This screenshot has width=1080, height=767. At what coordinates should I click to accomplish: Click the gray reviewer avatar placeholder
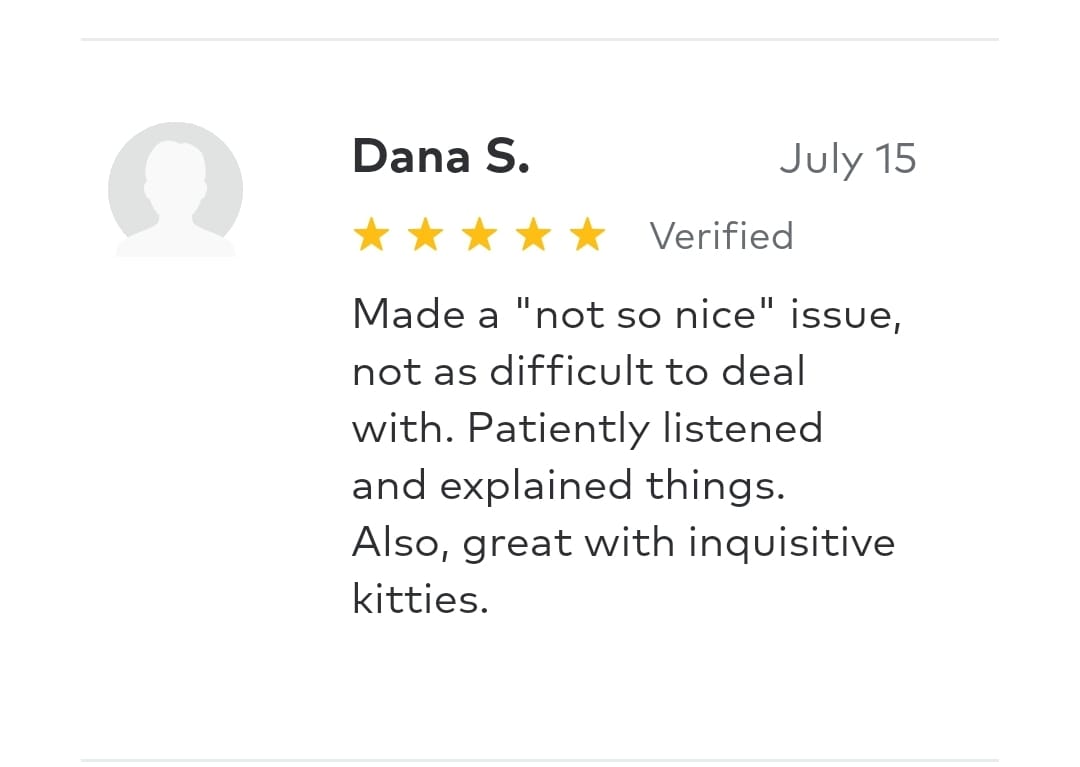175,189
